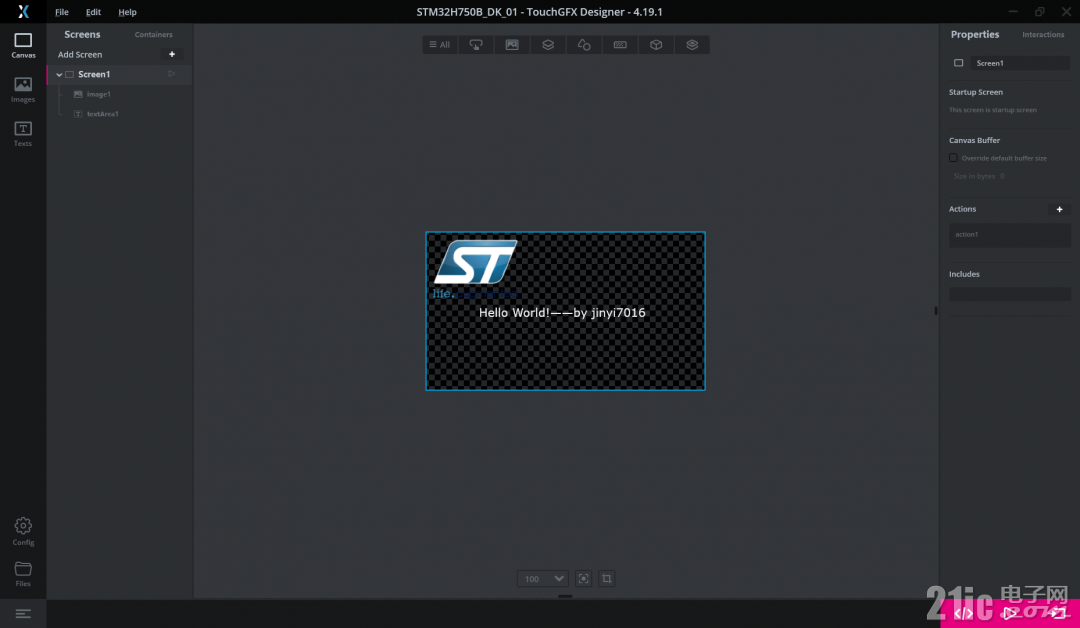Image resolution: width=1080 pixels, height=628 pixels.
Task: Select the ST logo image on the canvas
Action: tap(475, 269)
